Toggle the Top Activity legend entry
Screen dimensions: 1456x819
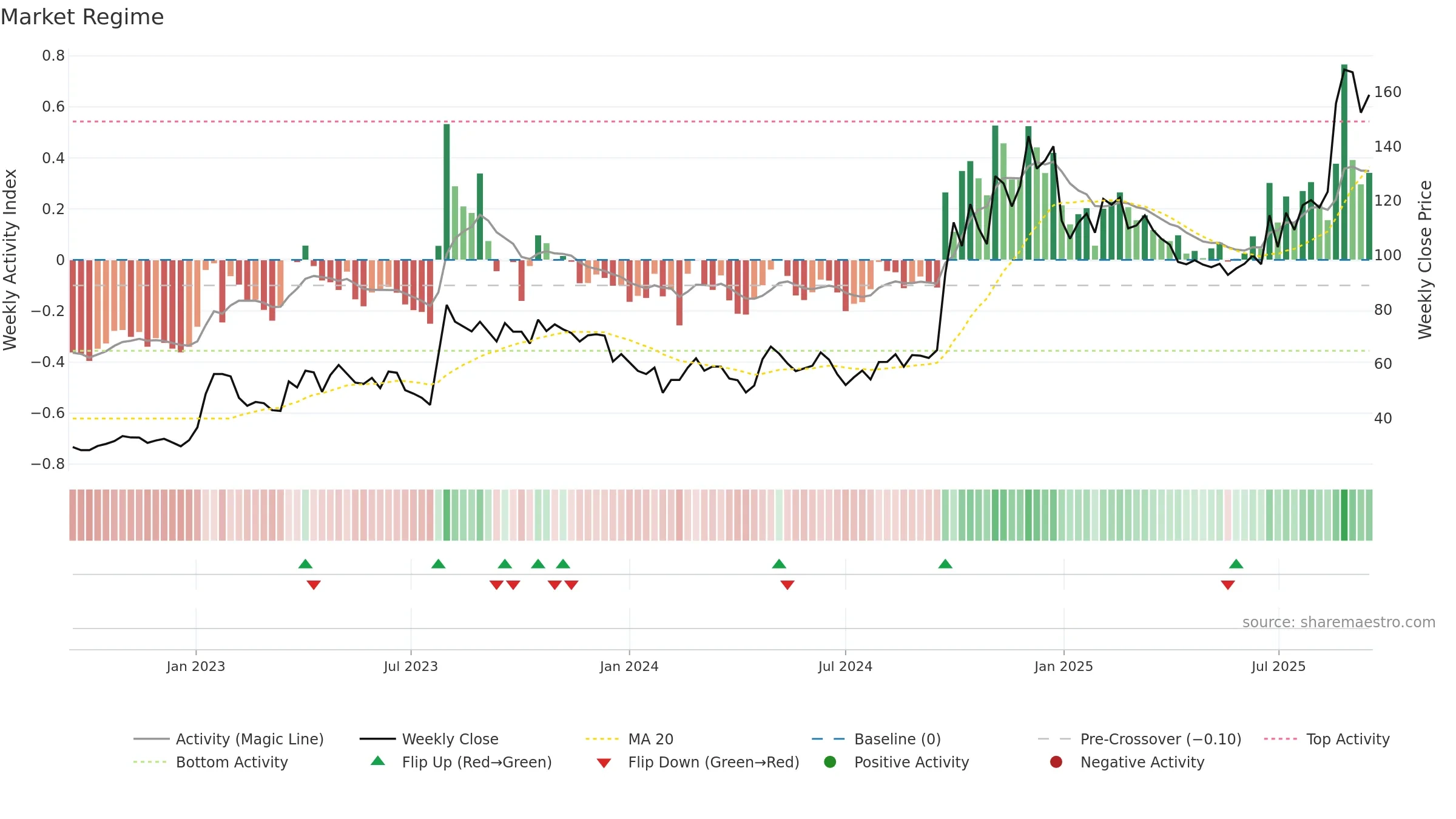pyautogui.click(x=1327, y=739)
